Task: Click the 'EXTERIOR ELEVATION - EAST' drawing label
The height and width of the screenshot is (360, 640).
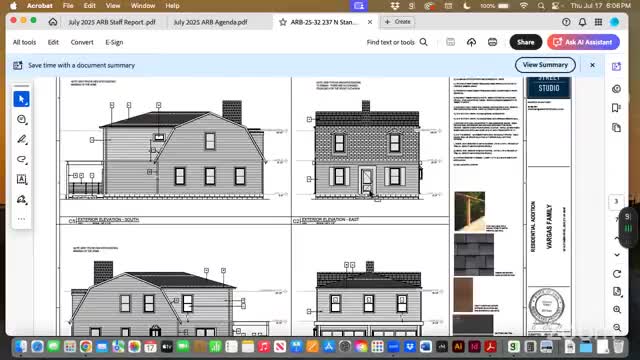Action: tap(330, 220)
